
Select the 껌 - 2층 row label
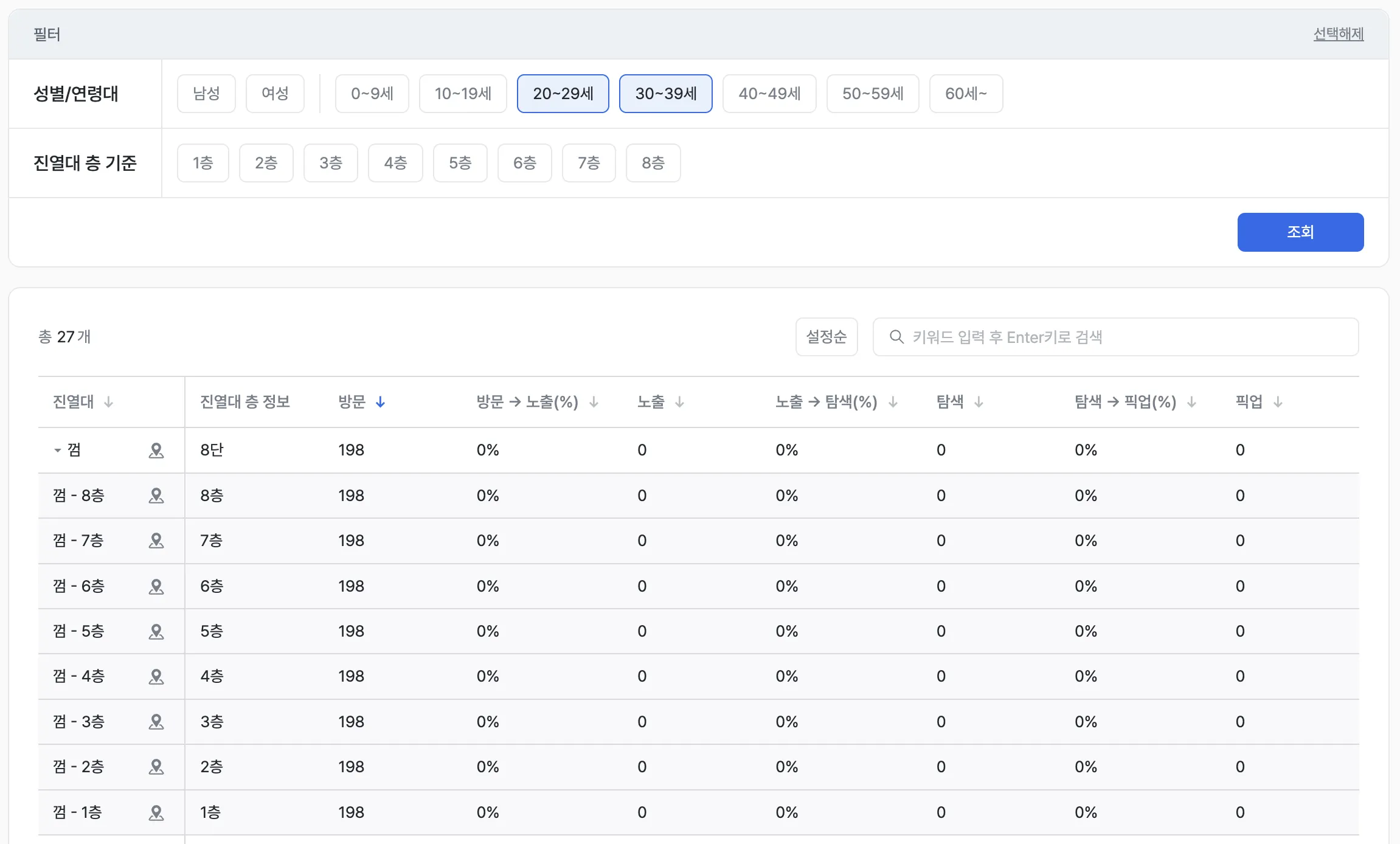point(78,767)
